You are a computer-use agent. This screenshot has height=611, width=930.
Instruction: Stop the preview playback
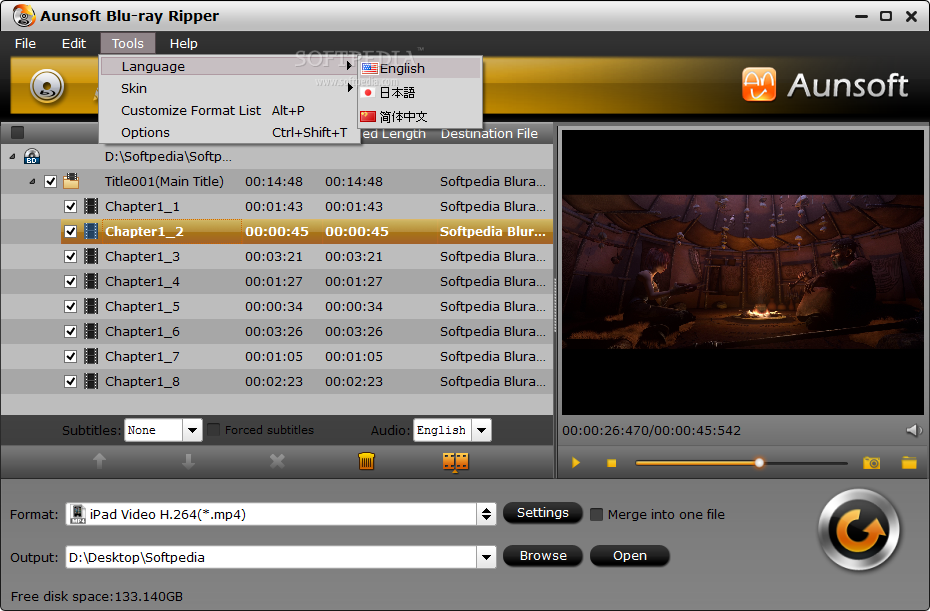(x=611, y=463)
